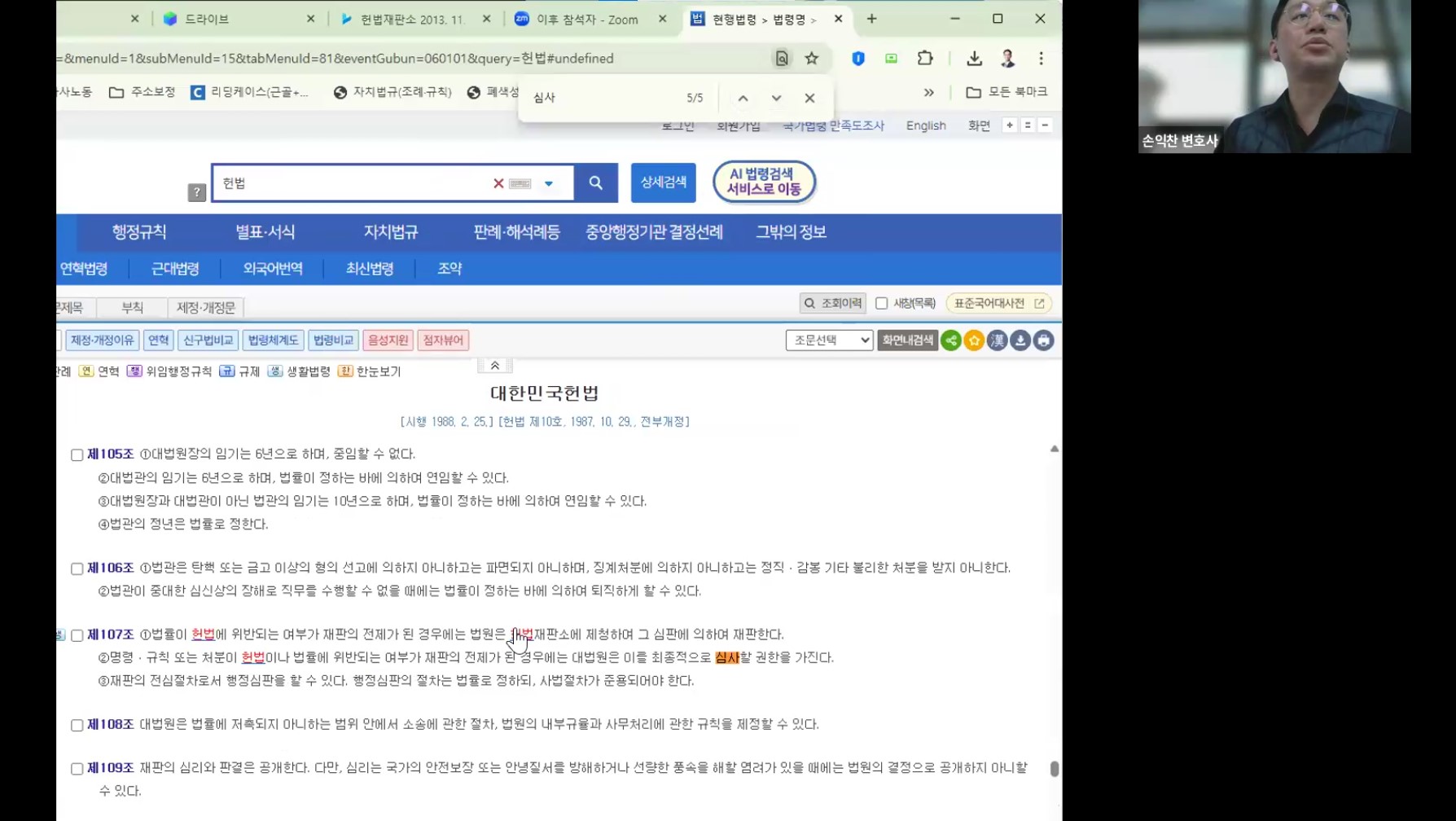Click the download icon beside the print icon
This screenshot has width=1456, height=821.
(1020, 340)
